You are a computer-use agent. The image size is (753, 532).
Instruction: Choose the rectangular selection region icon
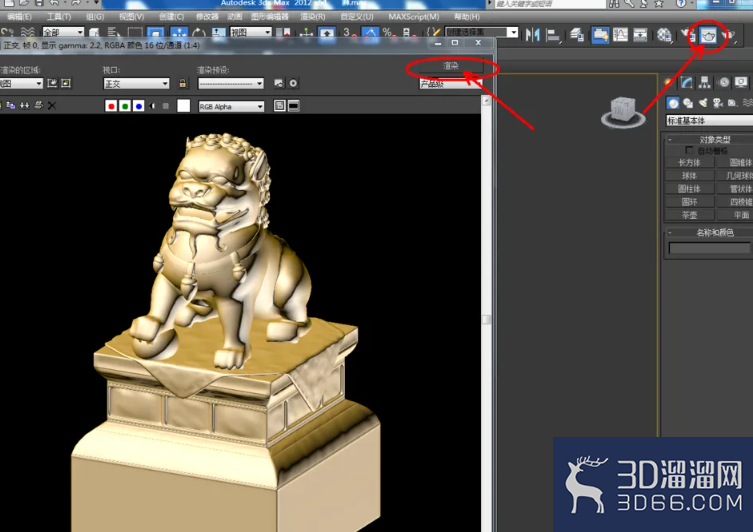coord(135,33)
